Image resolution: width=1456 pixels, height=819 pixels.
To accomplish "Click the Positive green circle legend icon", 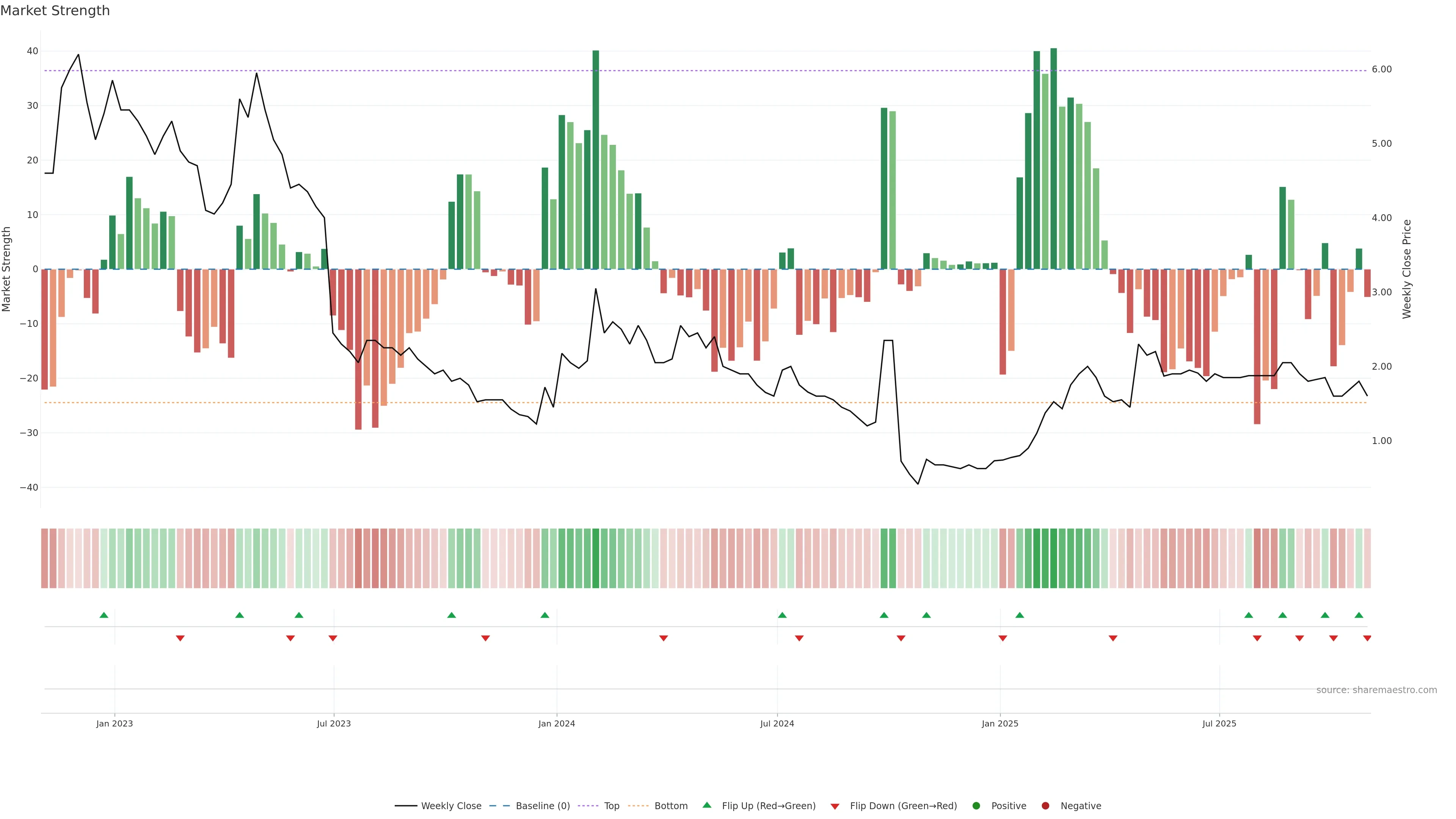I will click(976, 806).
